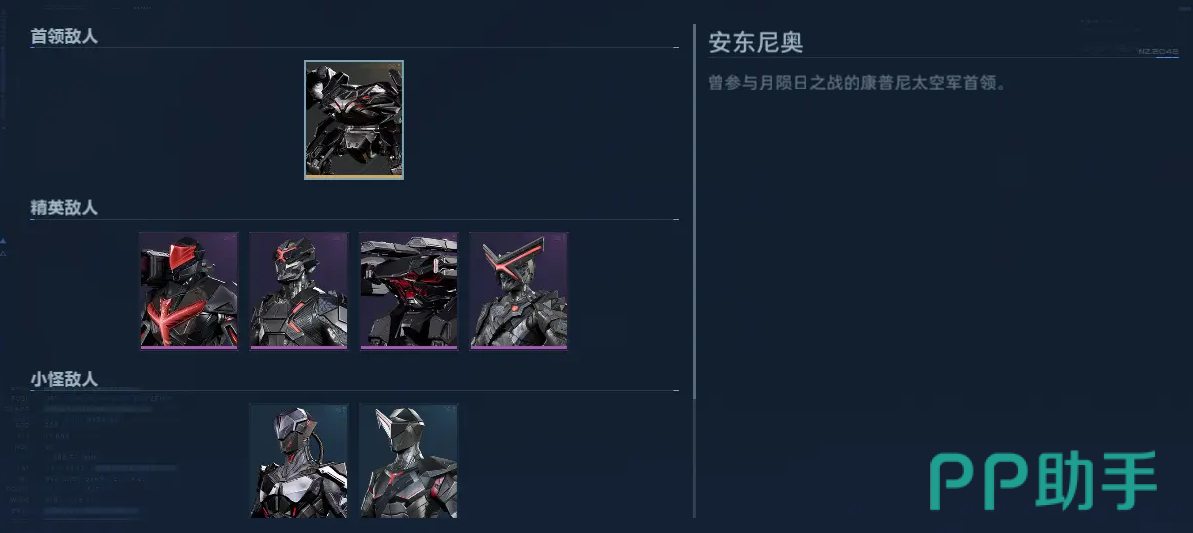This screenshot has width=1193, height=533.
Task: Select the heavy mech elite with twin cannons
Action: coord(409,291)
